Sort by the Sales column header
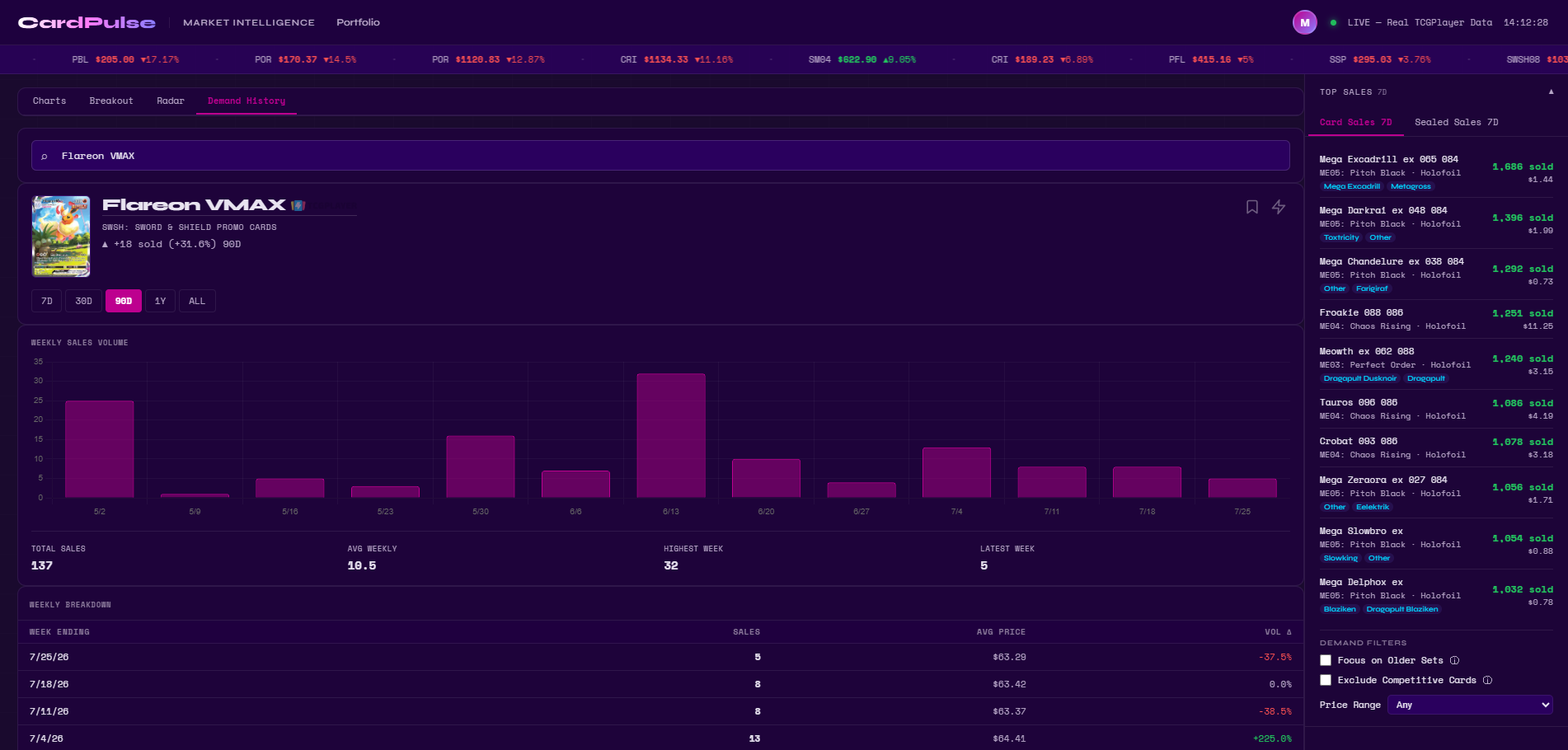The height and width of the screenshot is (750, 1568). tap(746, 632)
